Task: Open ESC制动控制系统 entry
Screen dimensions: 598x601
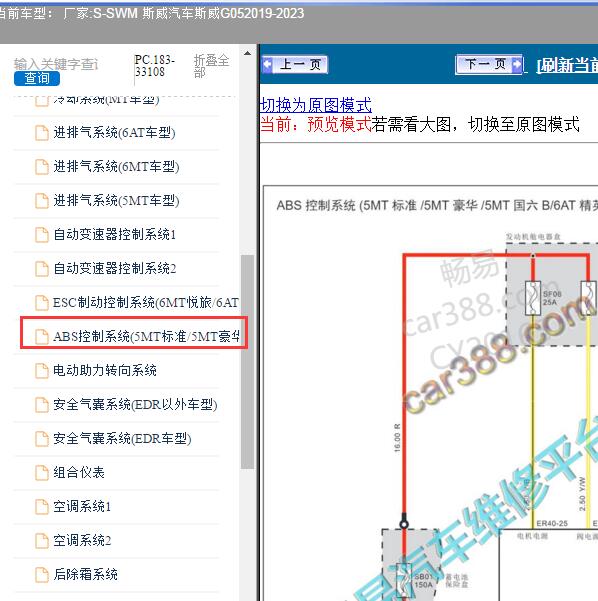Action: pos(146,302)
